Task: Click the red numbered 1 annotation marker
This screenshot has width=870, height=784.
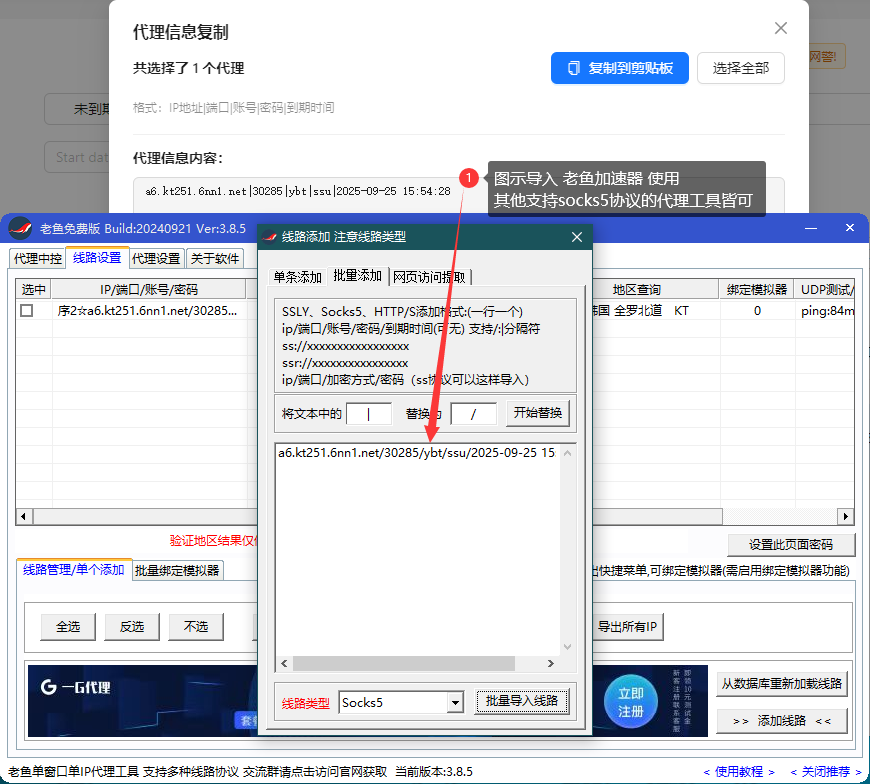Action: coord(469,178)
